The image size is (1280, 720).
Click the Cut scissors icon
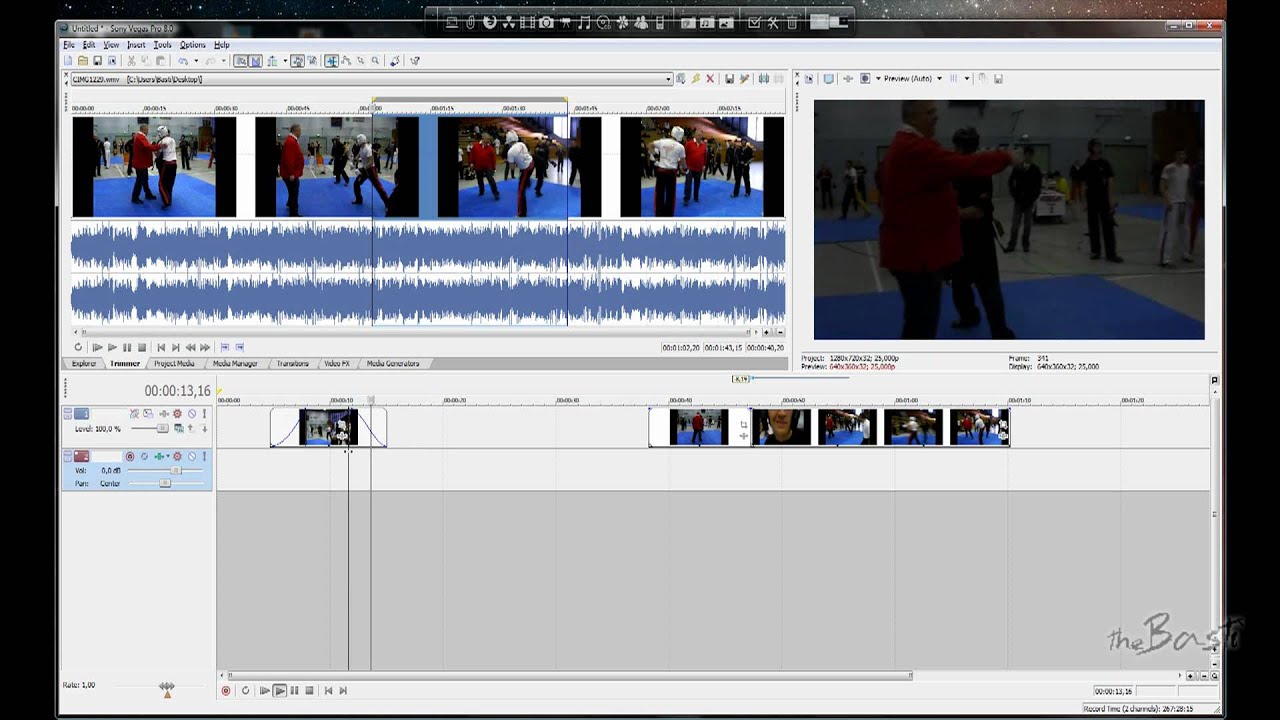pos(131,61)
